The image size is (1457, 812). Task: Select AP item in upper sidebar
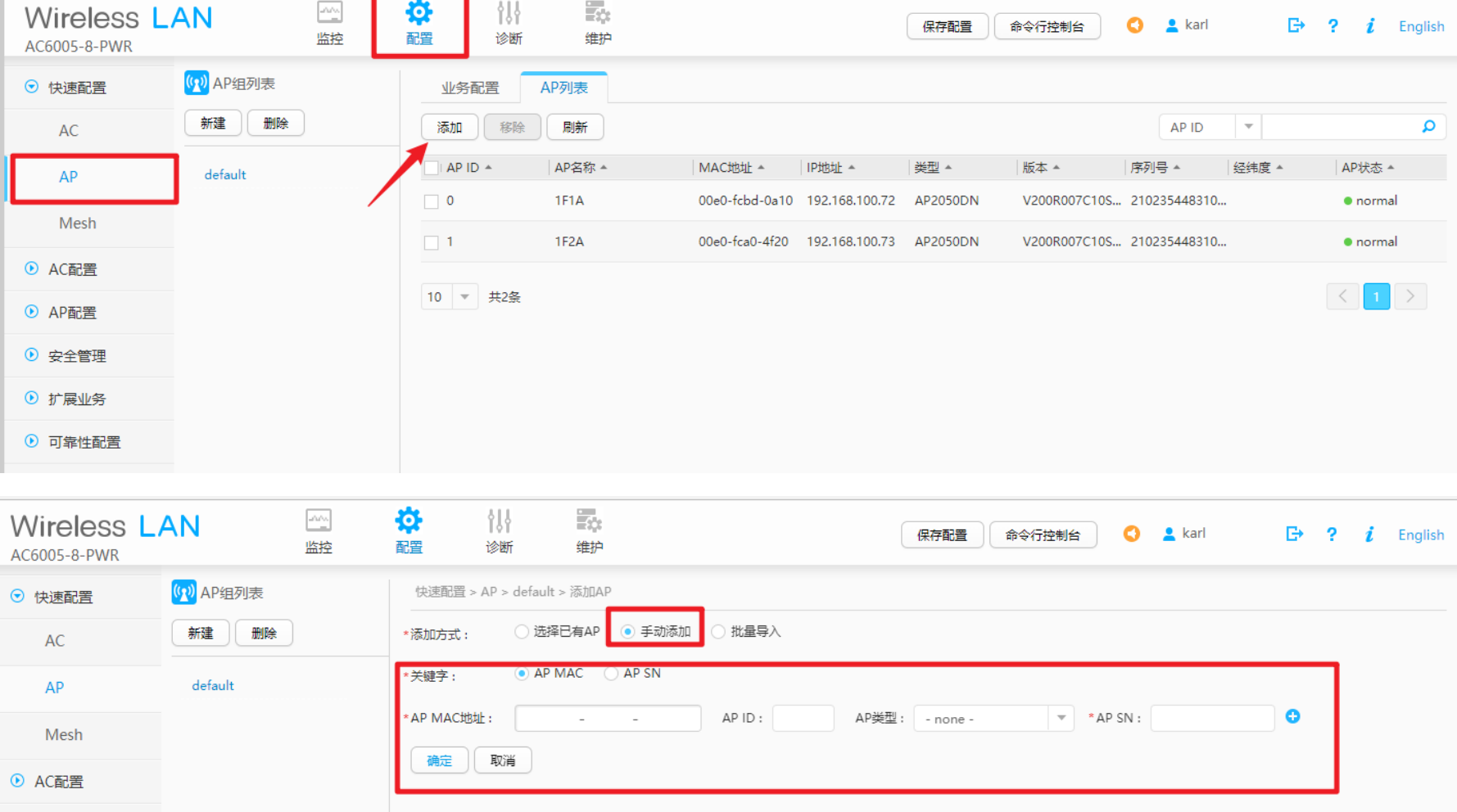(69, 177)
